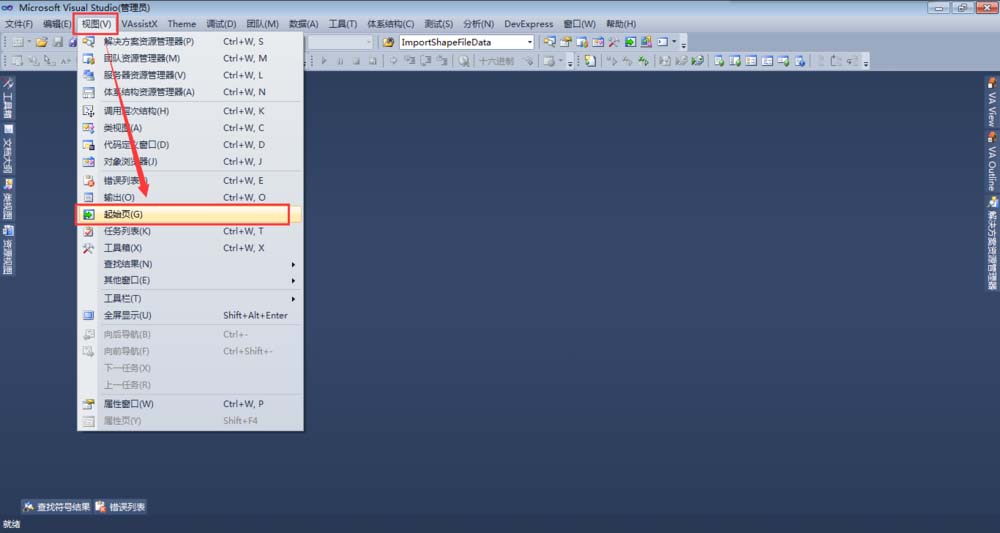The height and width of the screenshot is (533, 1000).
Task: Open 对象浏览器(J) menu item
Action: (x=189, y=161)
